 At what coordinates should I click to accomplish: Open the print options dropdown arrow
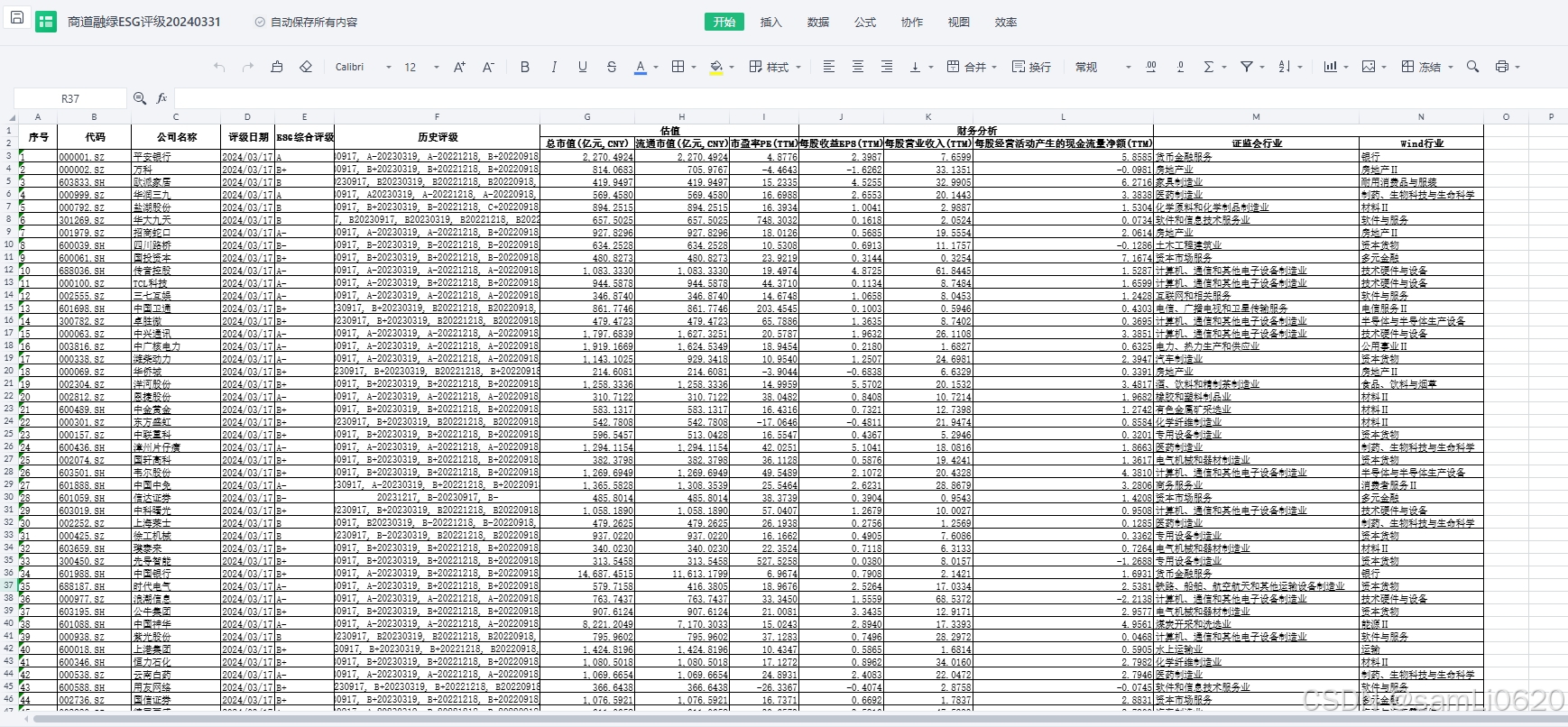tap(1517, 67)
